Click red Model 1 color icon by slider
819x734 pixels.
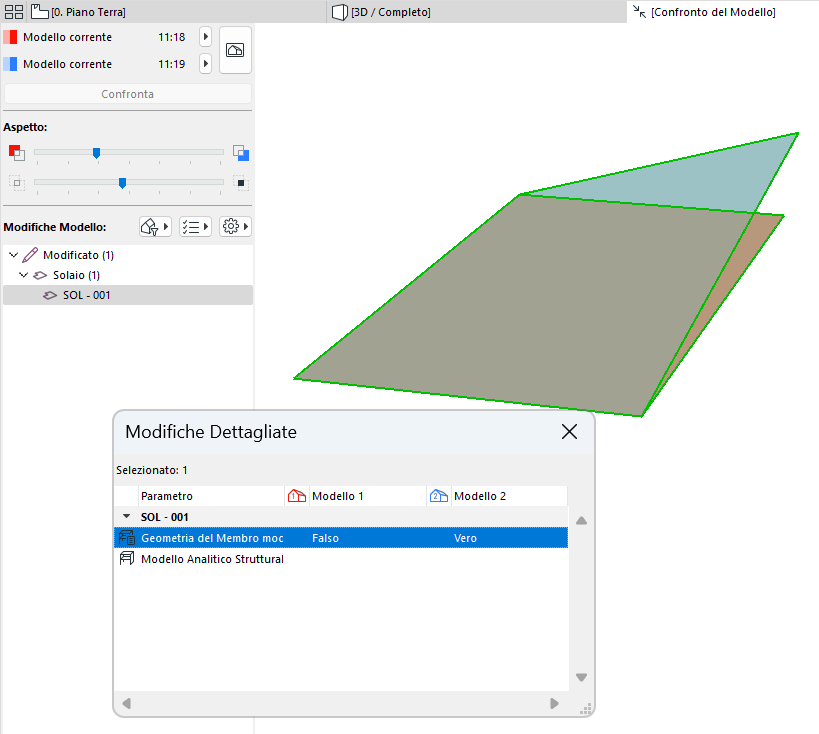tap(17, 153)
